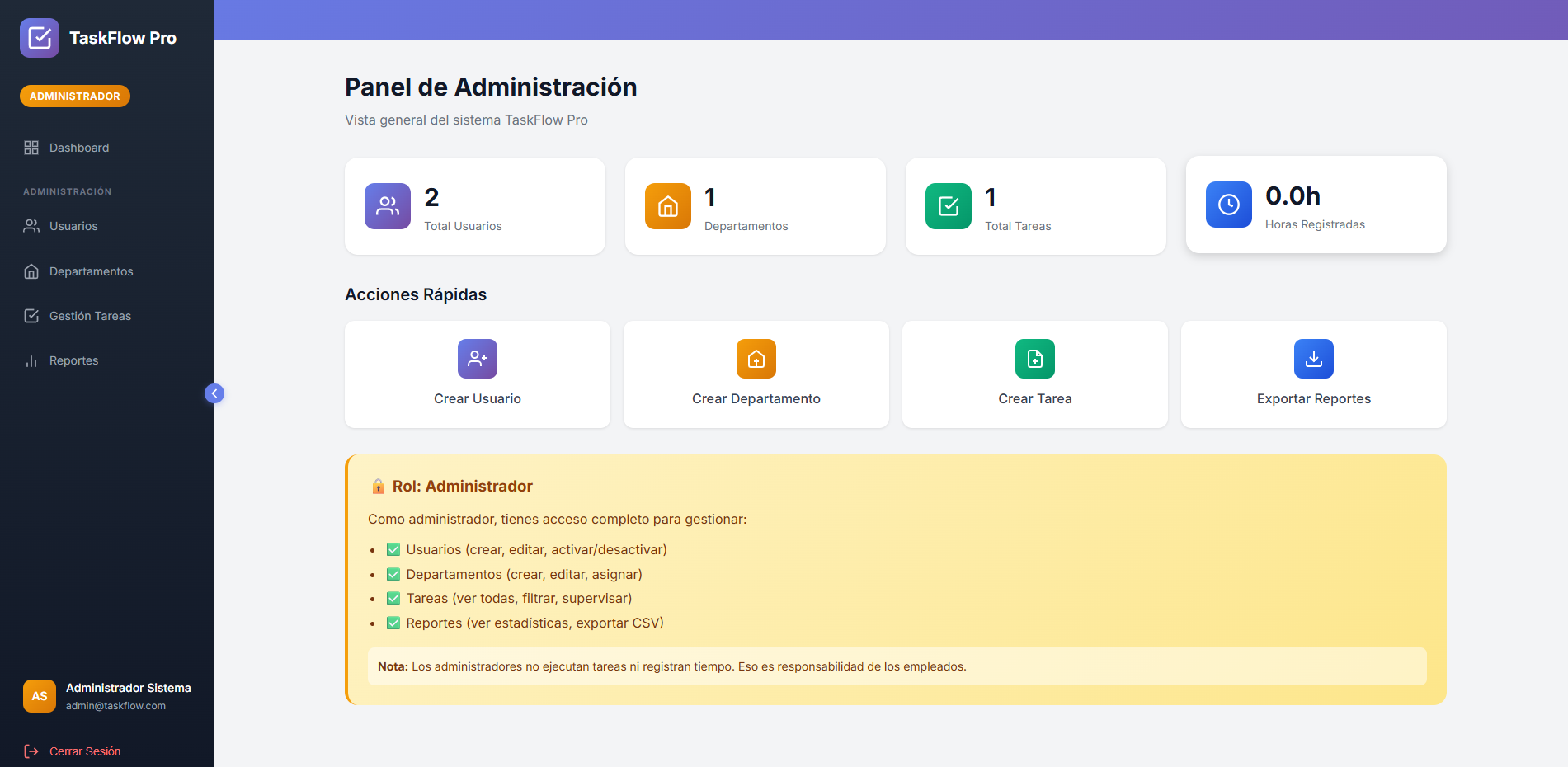Open the Departamentos sidebar section
Screen dimensions: 1568x767
[x=91, y=271]
